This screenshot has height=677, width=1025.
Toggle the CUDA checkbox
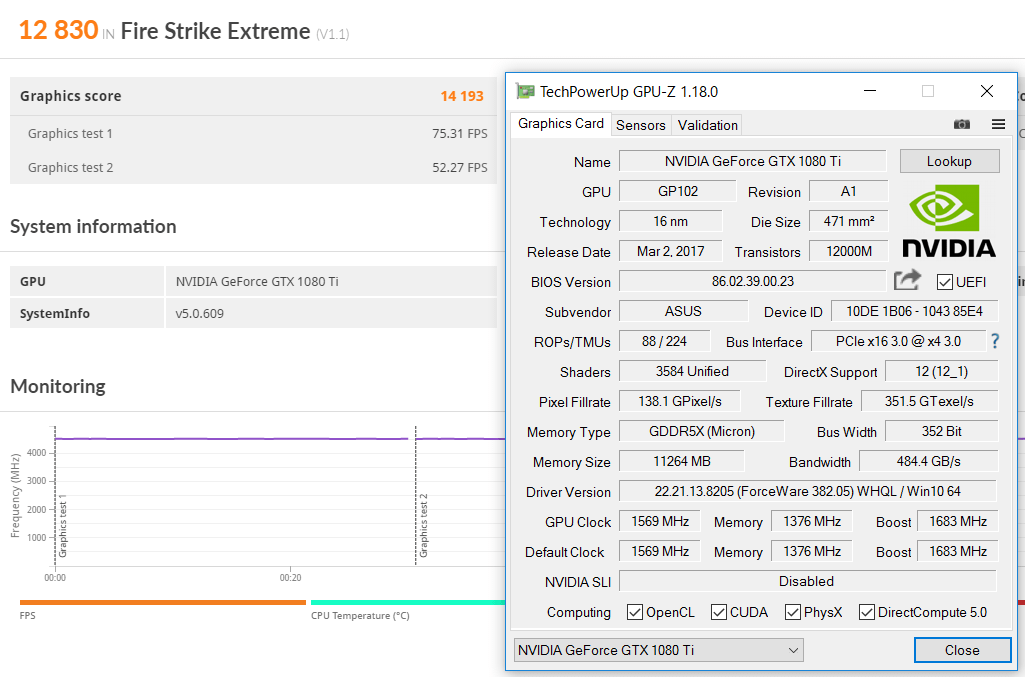tap(718, 612)
